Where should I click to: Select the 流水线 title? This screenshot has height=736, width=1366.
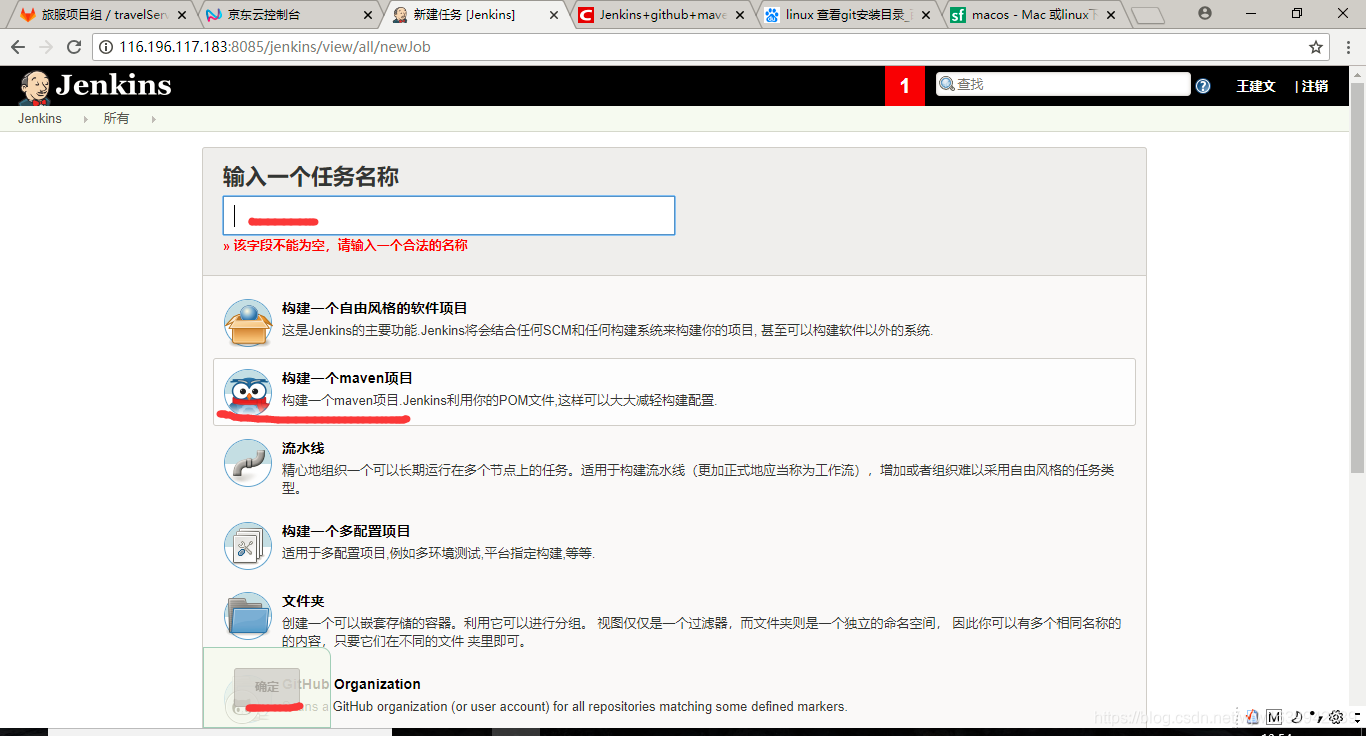tap(303, 448)
